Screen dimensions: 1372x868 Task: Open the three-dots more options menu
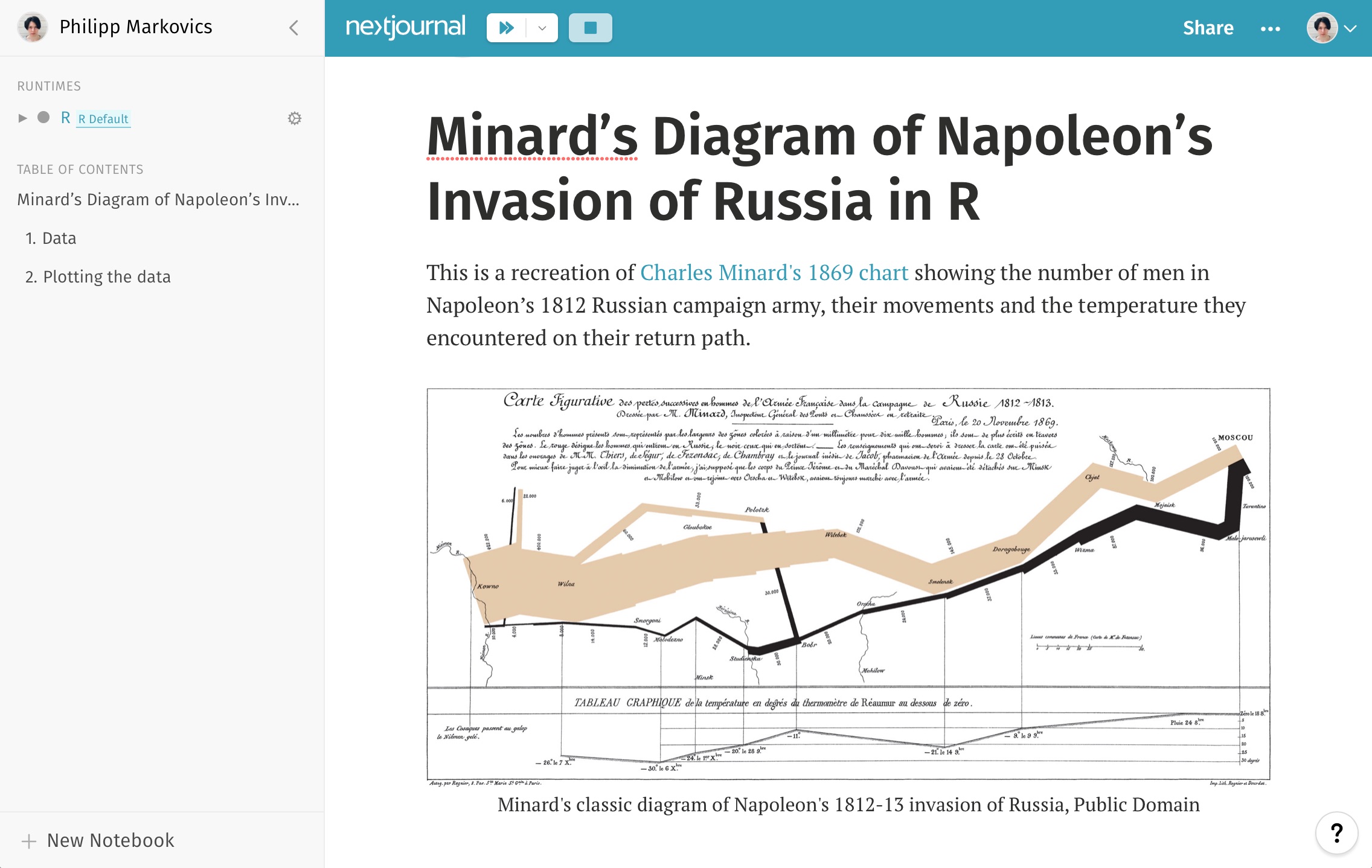(x=1270, y=29)
